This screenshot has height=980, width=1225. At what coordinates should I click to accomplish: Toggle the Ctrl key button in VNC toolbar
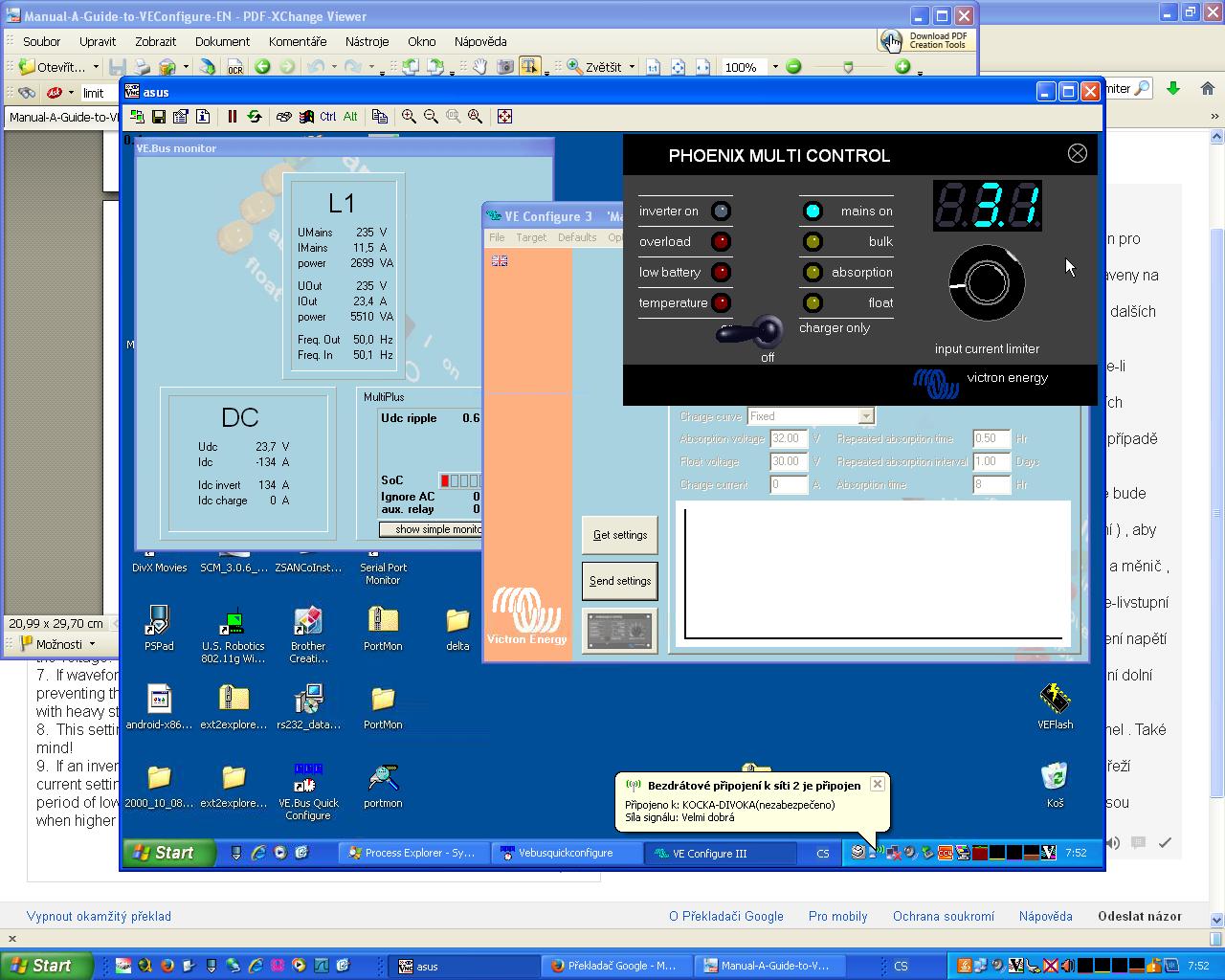pyautogui.click(x=328, y=117)
